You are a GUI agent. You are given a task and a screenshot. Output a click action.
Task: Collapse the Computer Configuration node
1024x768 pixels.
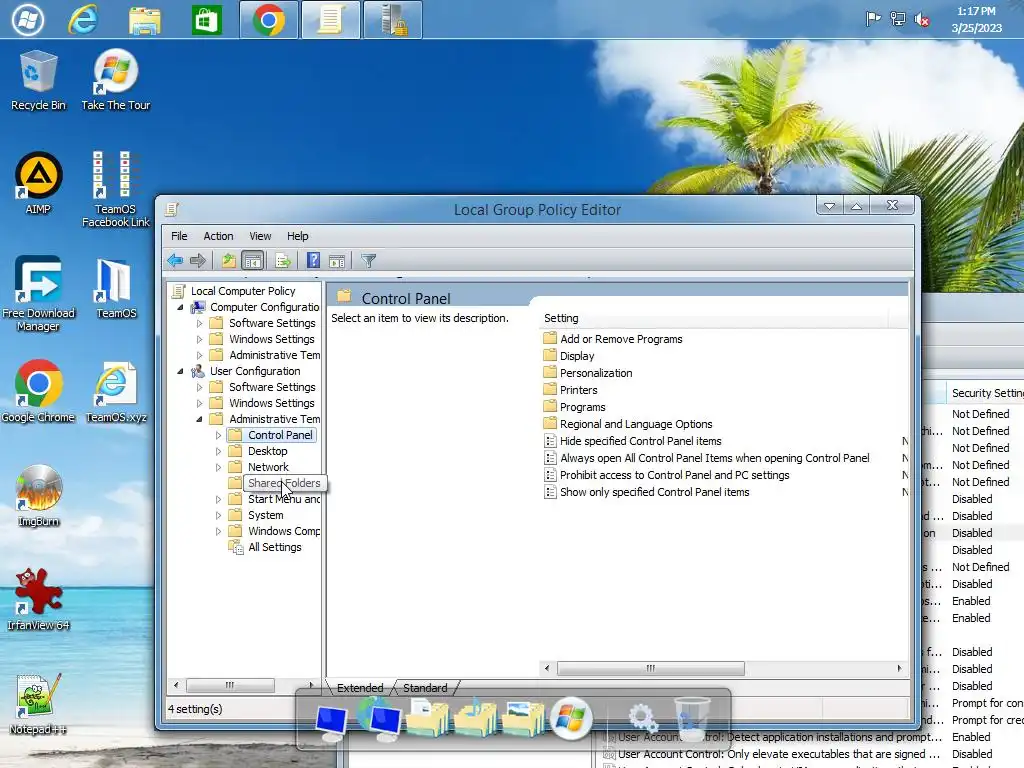(180, 307)
